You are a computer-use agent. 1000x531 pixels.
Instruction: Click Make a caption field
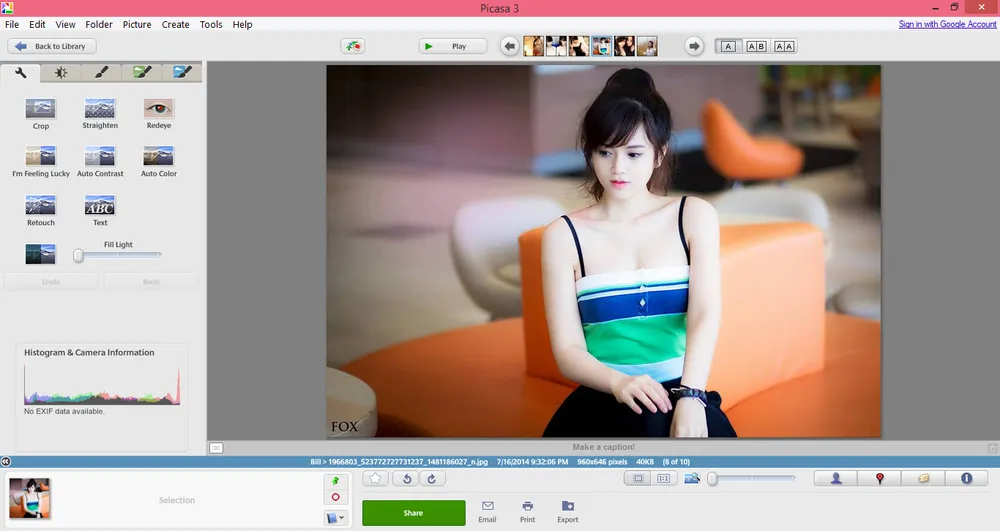(603, 447)
